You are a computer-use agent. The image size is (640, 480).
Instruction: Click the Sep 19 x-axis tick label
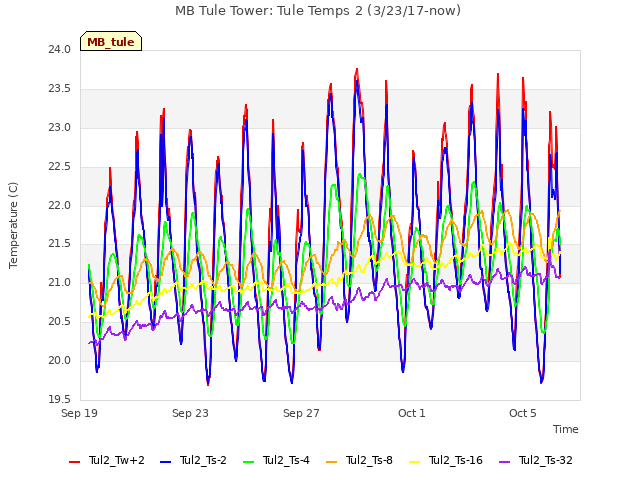80,413
